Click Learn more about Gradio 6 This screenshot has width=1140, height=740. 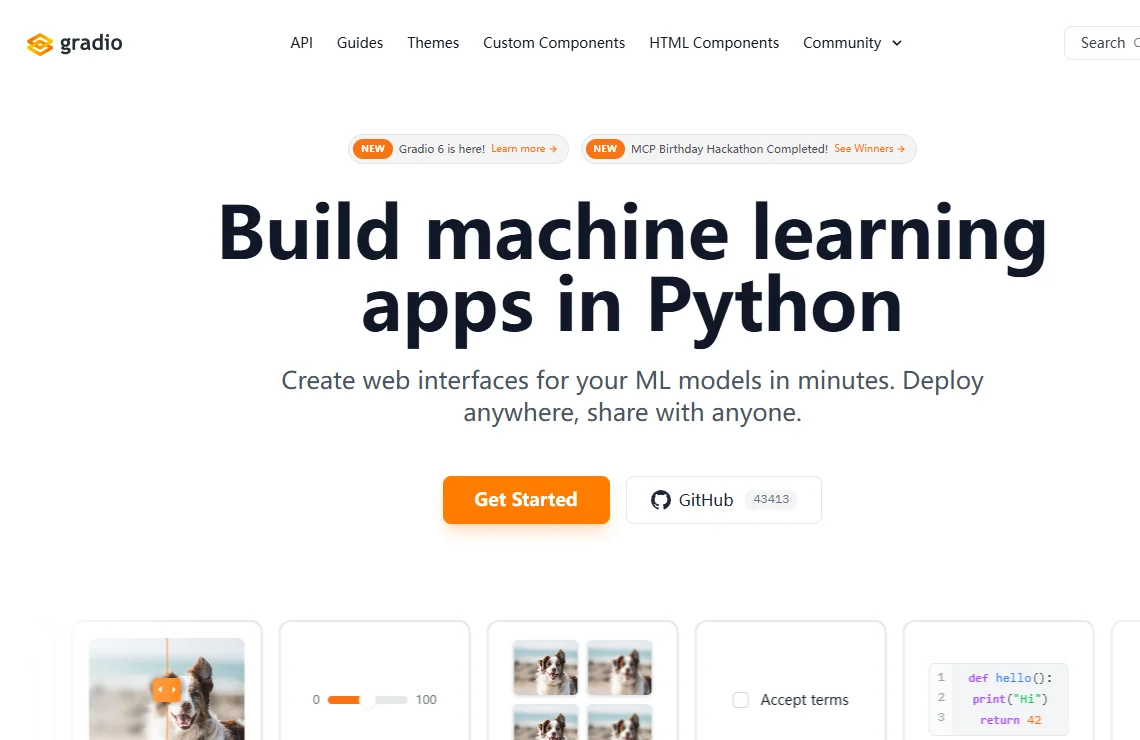(x=524, y=148)
